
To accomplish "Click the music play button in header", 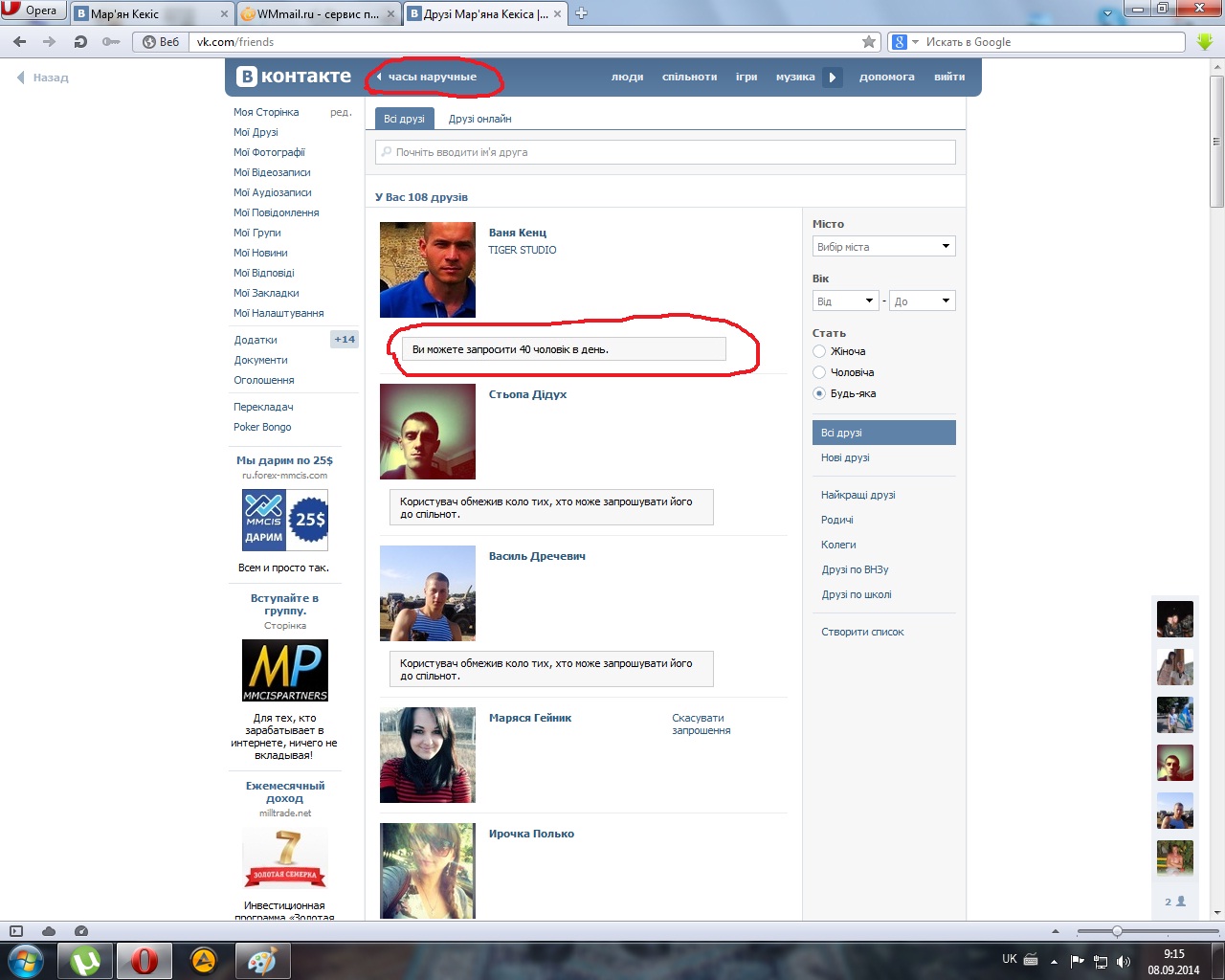I will click(833, 78).
